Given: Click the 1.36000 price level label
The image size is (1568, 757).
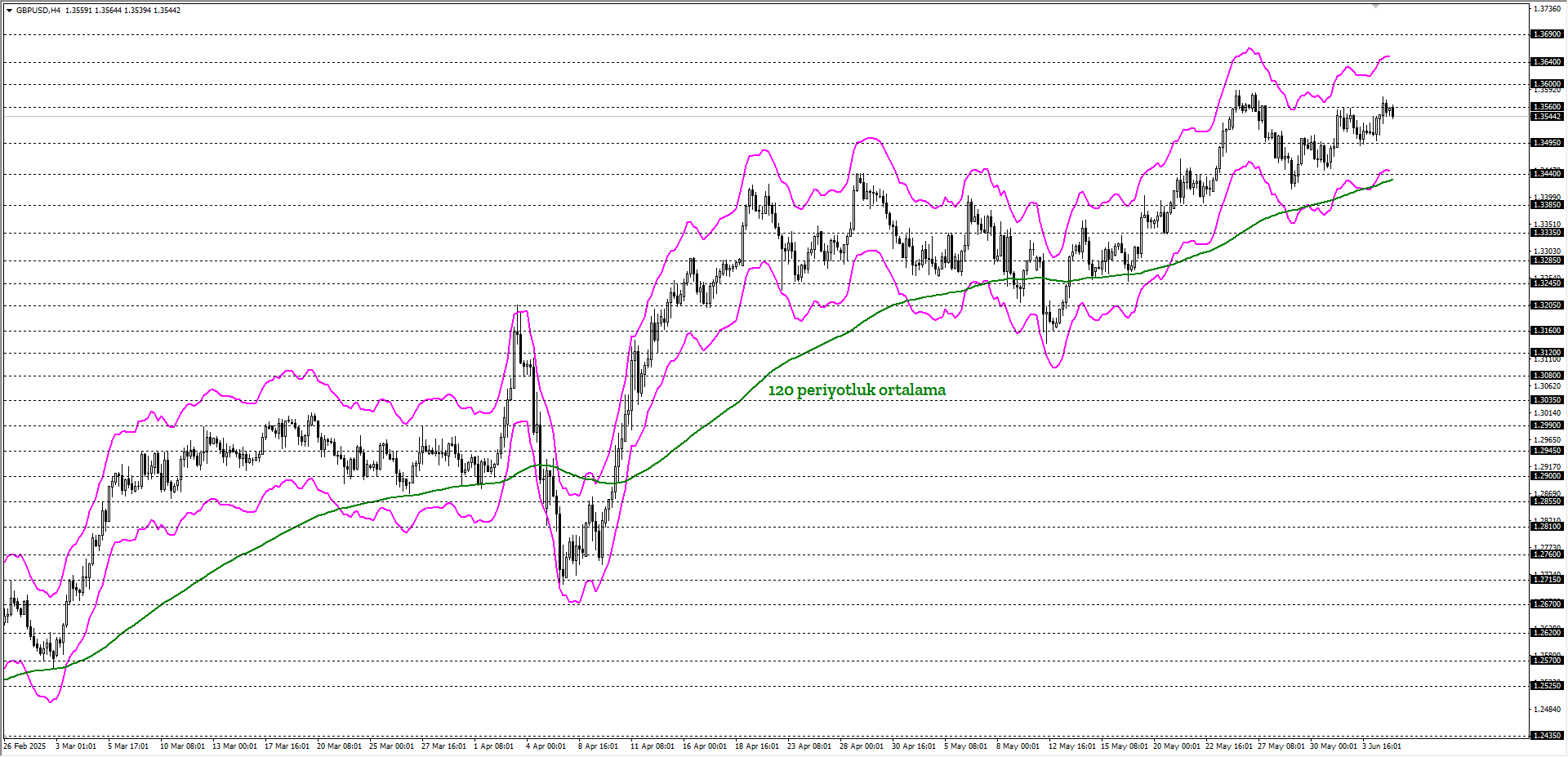Looking at the screenshot, I should pos(1546,84).
